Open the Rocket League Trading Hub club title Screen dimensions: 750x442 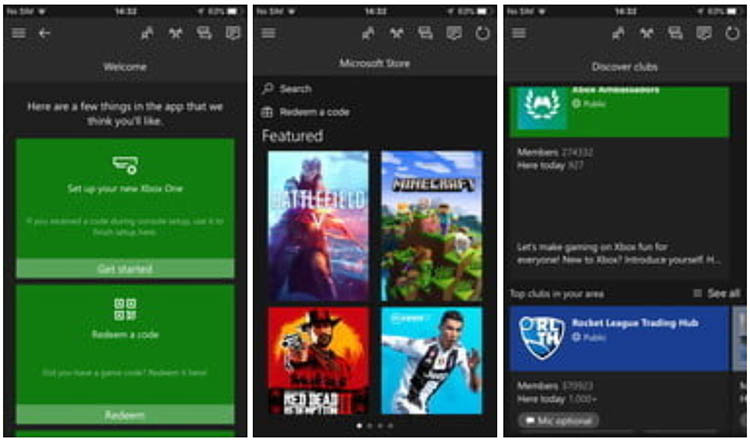point(635,323)
